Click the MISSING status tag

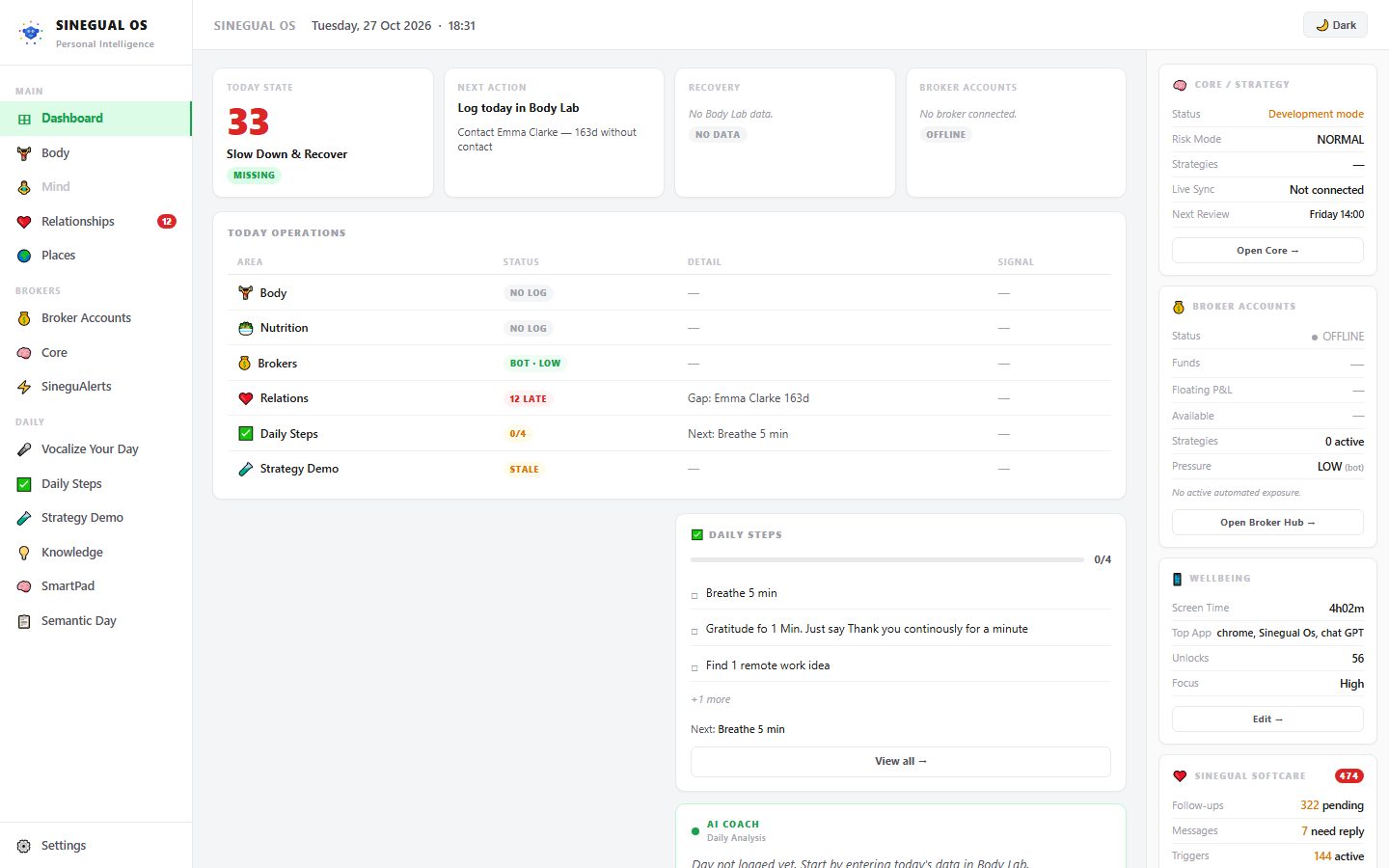point(254,176)
